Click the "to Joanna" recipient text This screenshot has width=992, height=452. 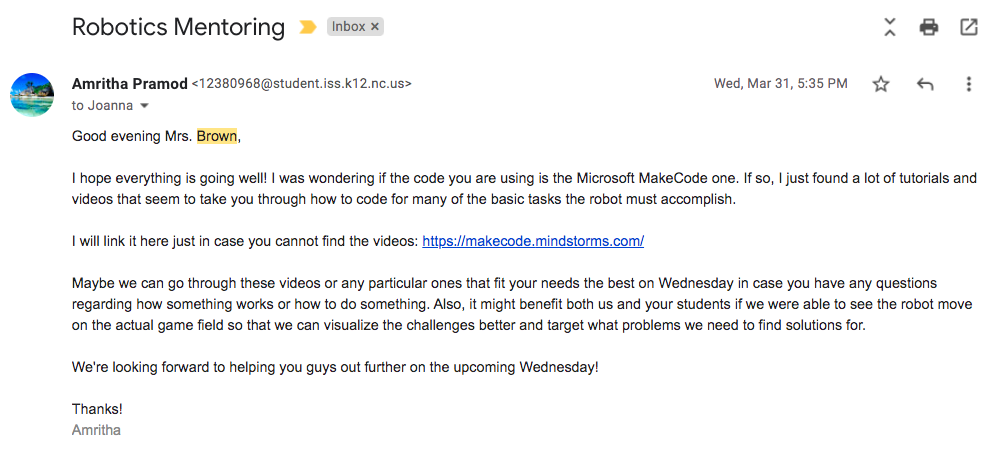point(103,106)
